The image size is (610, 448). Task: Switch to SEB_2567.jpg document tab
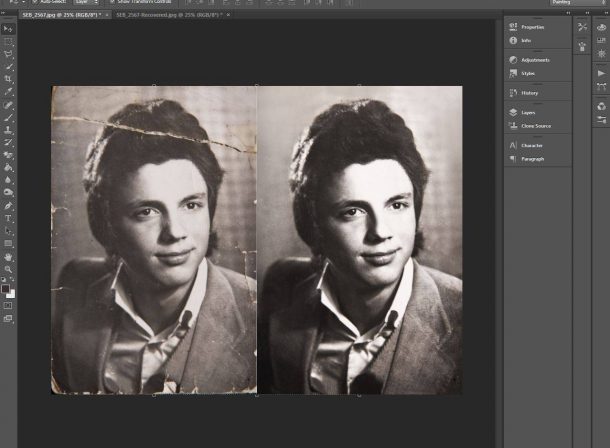(61, 15)
